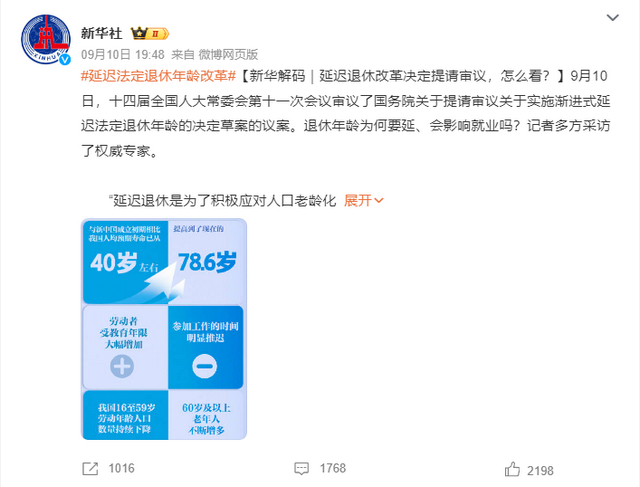Click the chevron arrow beside 展开

click(x=379, y=200)
